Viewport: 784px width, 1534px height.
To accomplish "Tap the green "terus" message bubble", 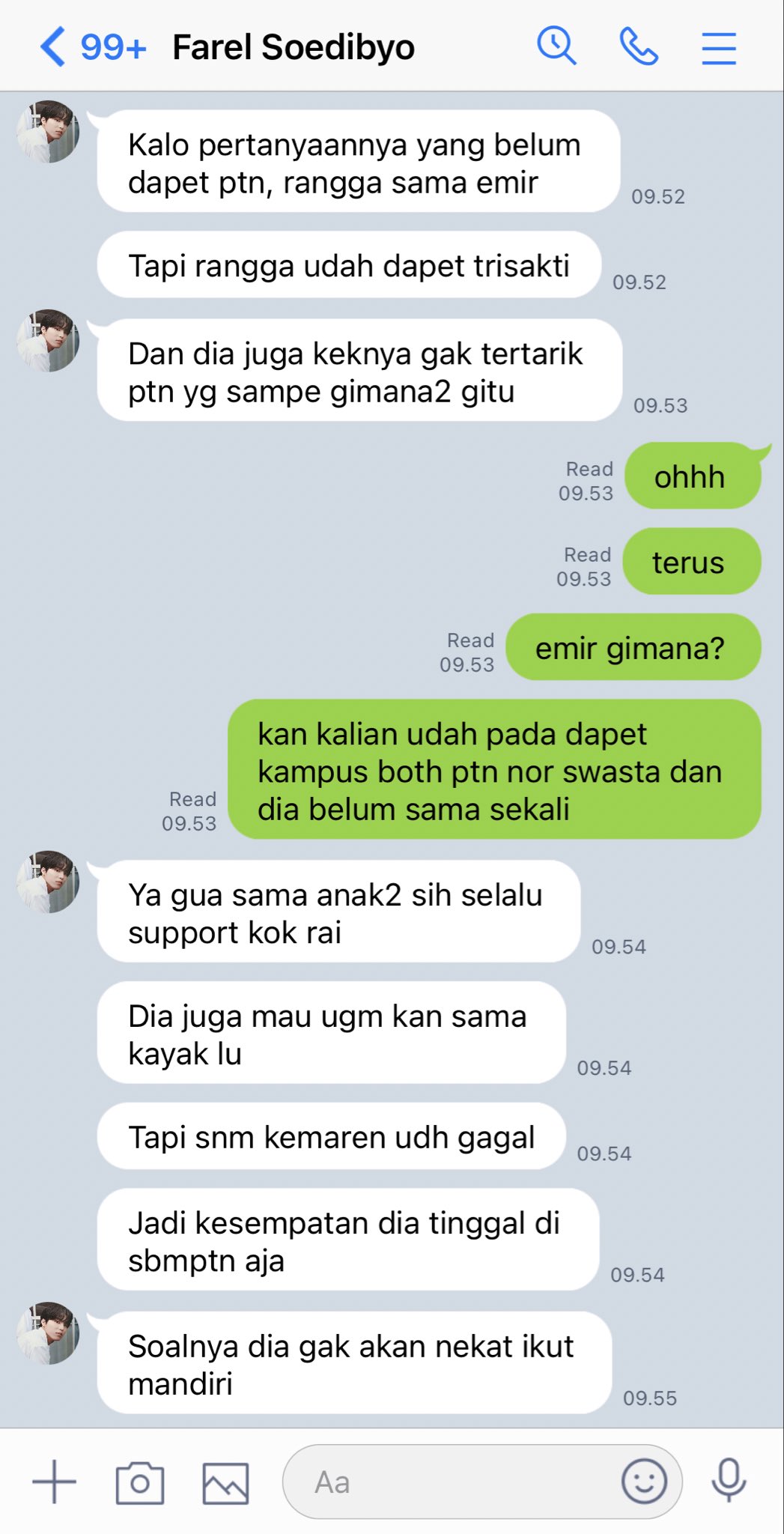I will tap(692, 562).
